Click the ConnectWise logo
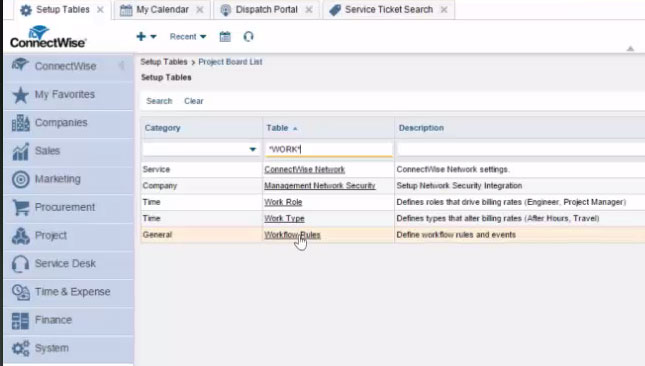This screenshot has height=366, width=645. (48, 37)
